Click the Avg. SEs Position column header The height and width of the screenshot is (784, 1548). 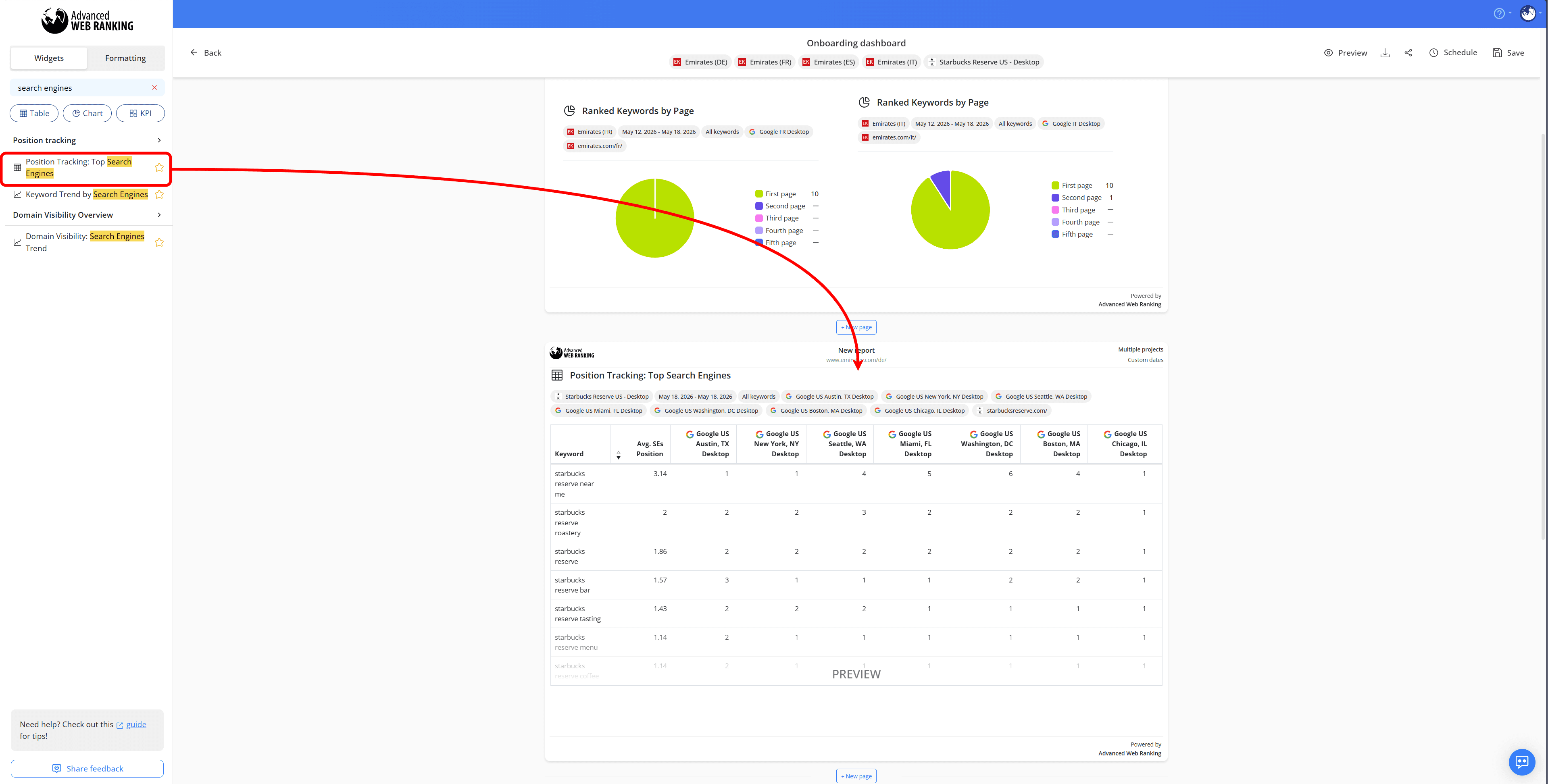pos(650,449)
